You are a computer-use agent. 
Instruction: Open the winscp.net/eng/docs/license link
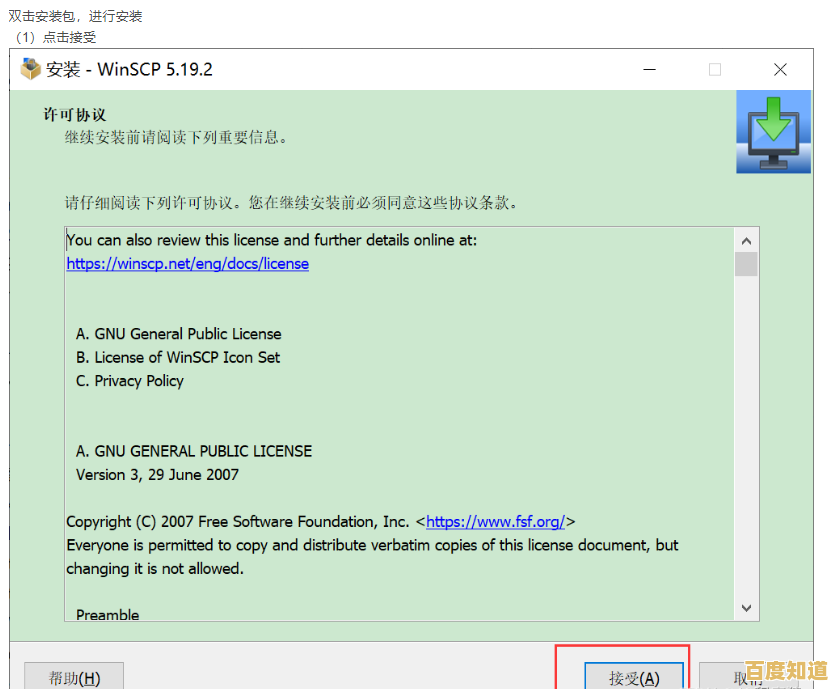tap(187, 263)
